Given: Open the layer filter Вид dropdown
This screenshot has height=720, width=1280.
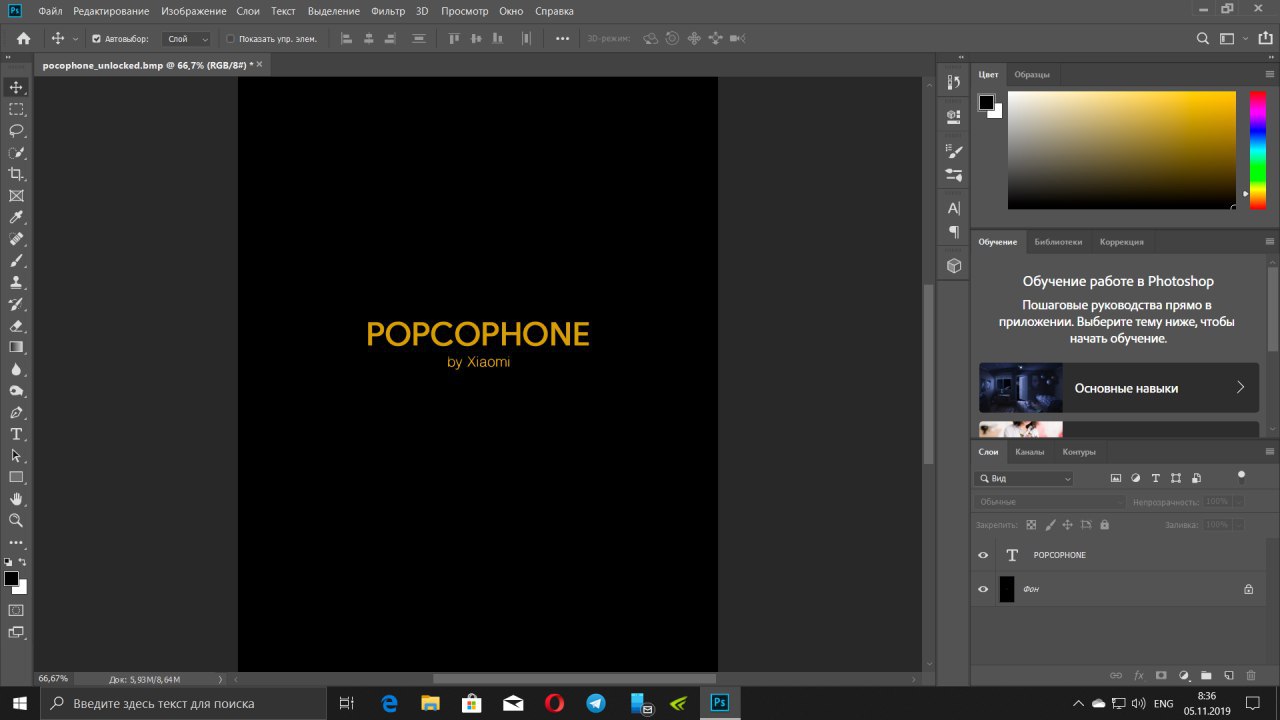Looking at the screenshot, I should 1025,479.
